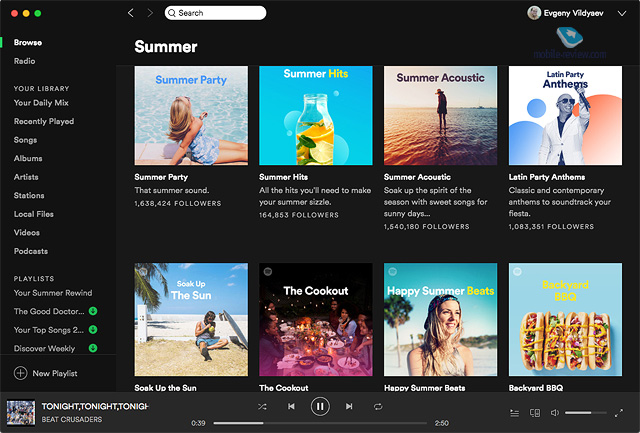Image resolution: width=640 pixels, height=433 pixels.
Task: Click the Summer Hits title link
Action: click(284, 177)
